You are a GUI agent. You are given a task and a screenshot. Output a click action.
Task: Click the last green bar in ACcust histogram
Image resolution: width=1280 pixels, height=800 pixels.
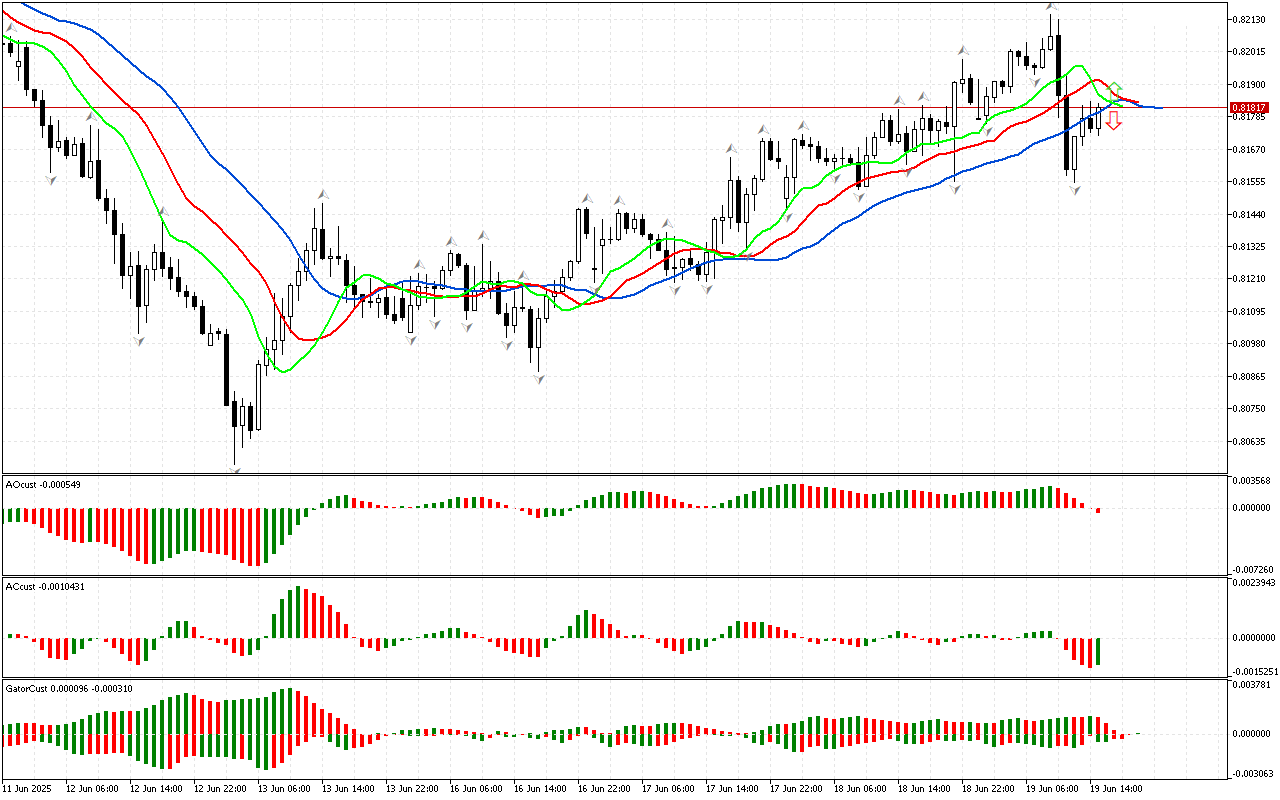click(1098, 651)
